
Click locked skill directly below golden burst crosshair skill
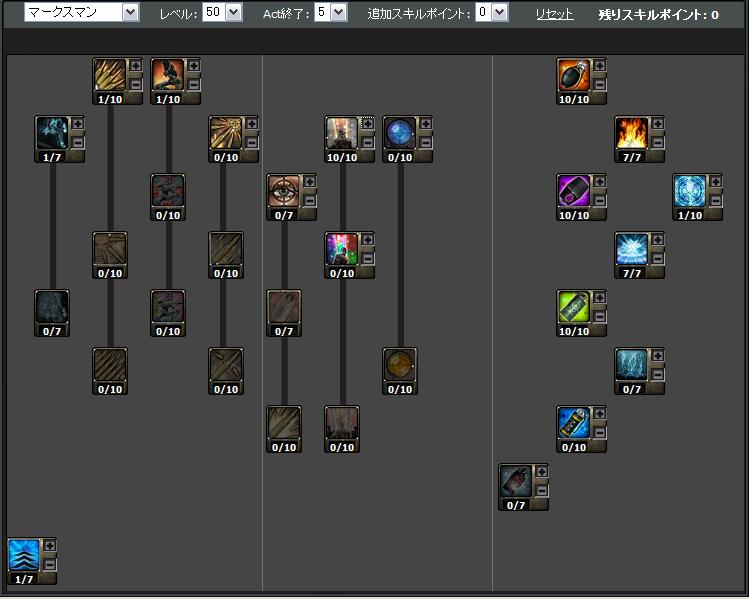[x=226, y=249]
